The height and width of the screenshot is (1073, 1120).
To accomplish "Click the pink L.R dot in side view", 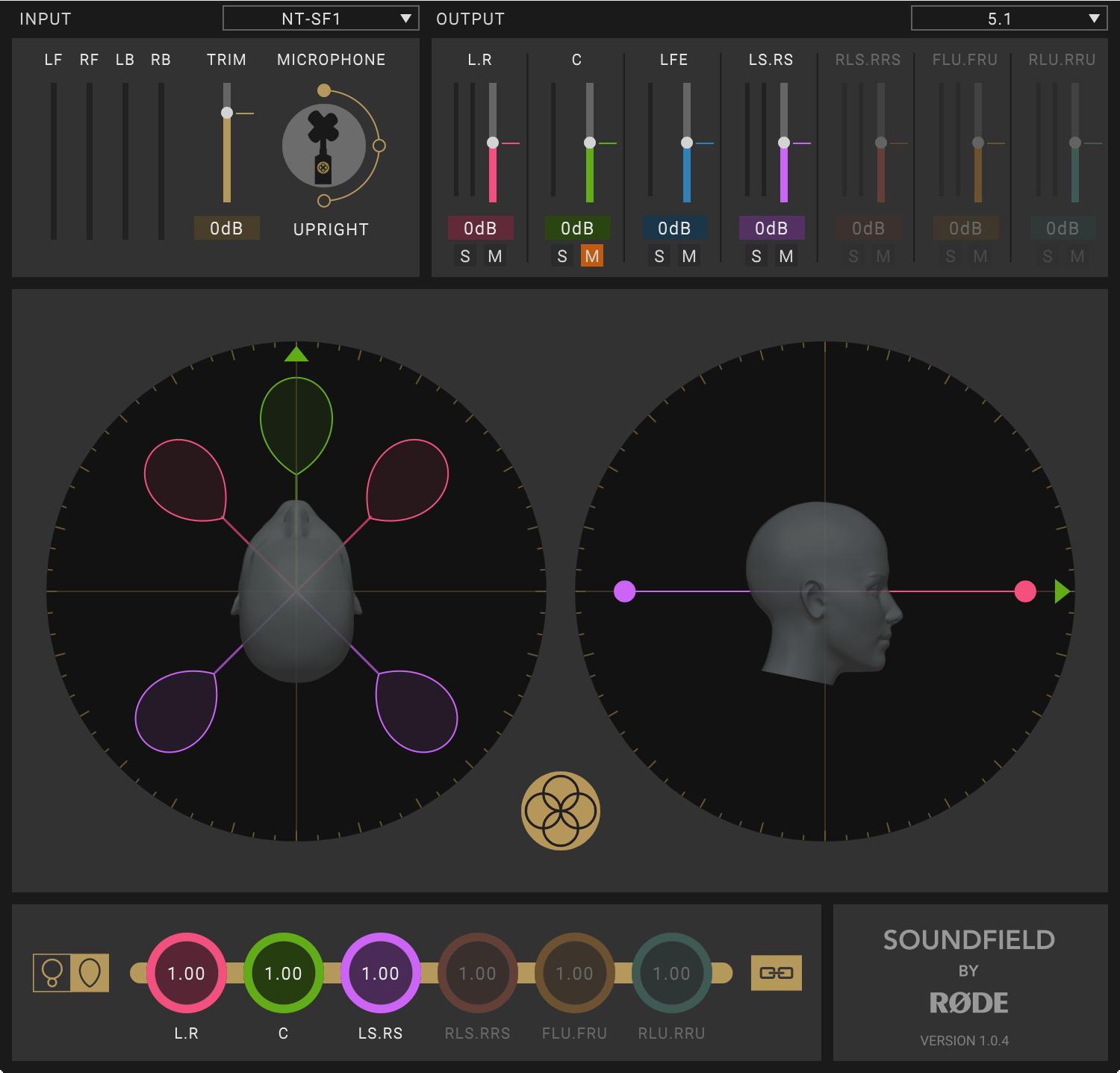I will (1025, 591).
